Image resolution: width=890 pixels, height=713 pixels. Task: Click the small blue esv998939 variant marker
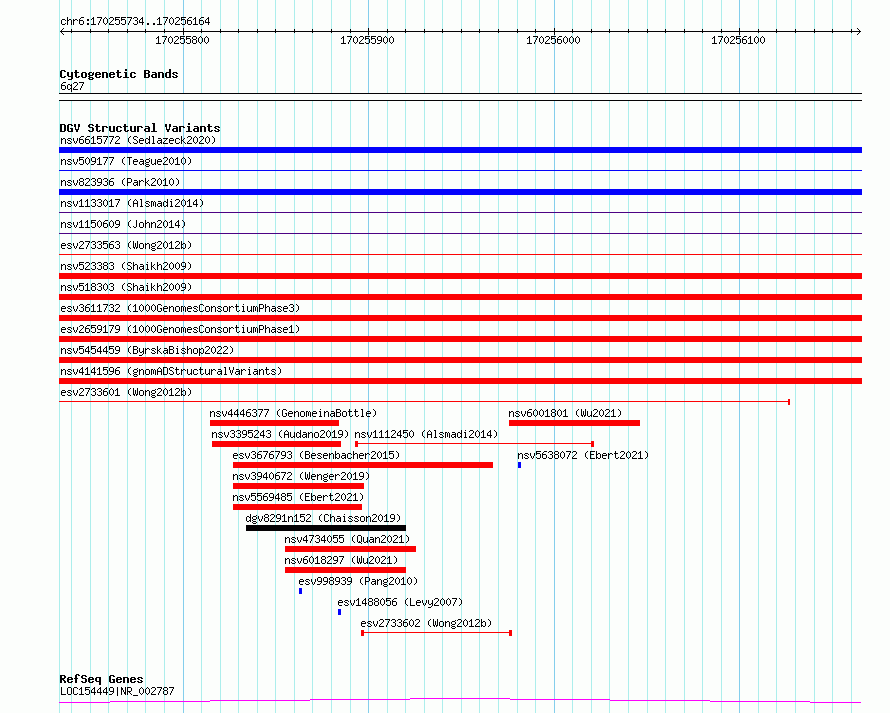pos(300,591)
